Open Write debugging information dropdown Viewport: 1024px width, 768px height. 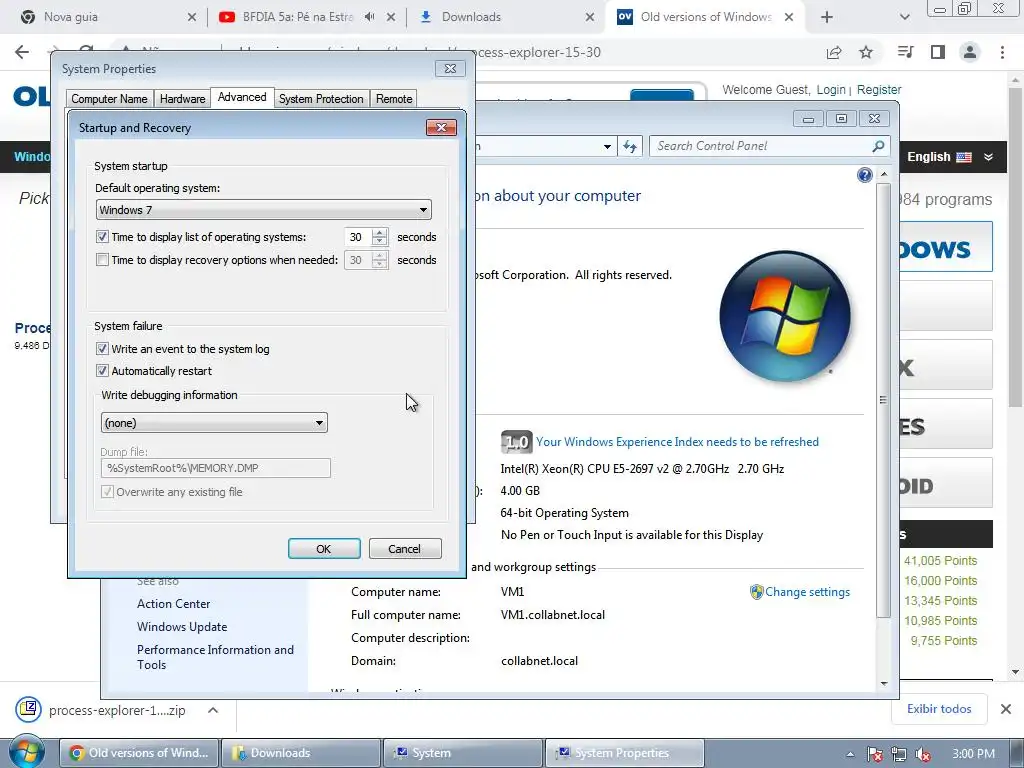coord(214,423)
